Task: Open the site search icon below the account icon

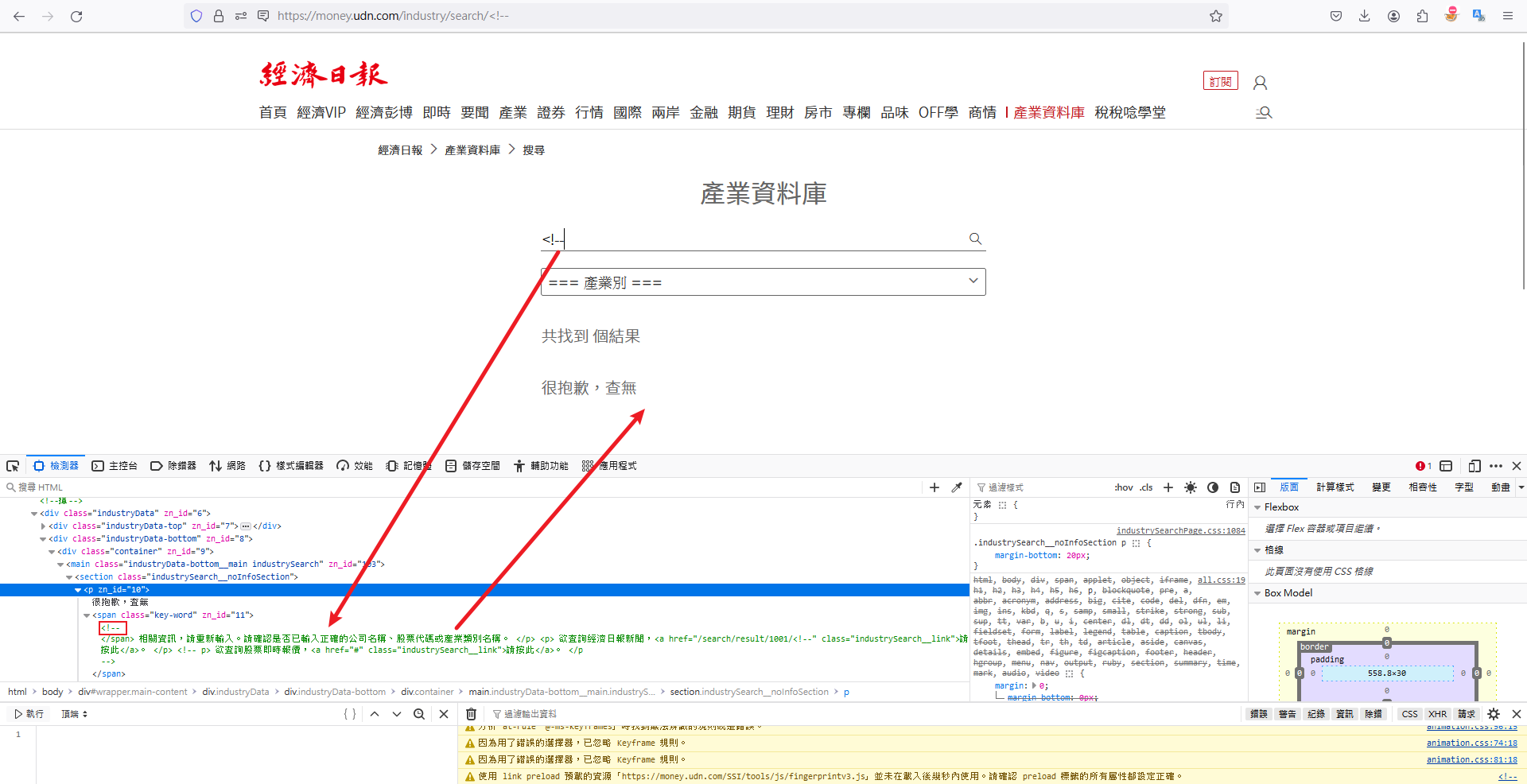Action: pyautogui.click(x=1264, y=112)
